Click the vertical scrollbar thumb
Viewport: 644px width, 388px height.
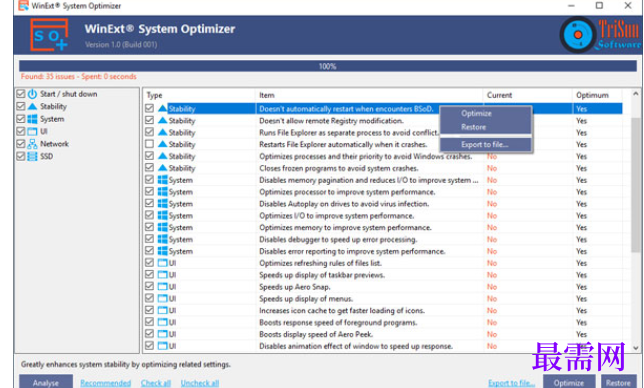click(x=636, y=185)
